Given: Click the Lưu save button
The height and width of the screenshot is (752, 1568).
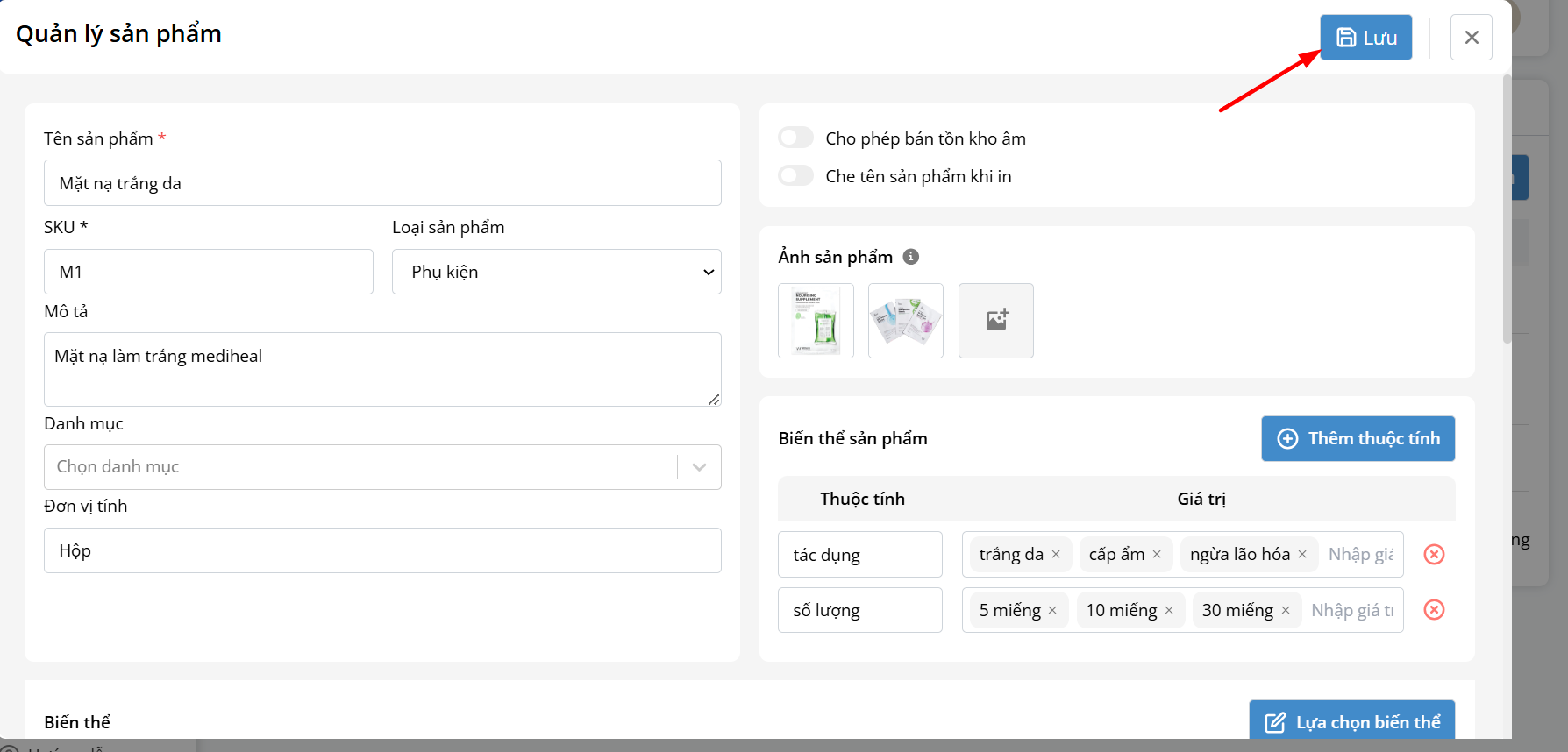Looking at the screenshot, I should (1365, 38).
